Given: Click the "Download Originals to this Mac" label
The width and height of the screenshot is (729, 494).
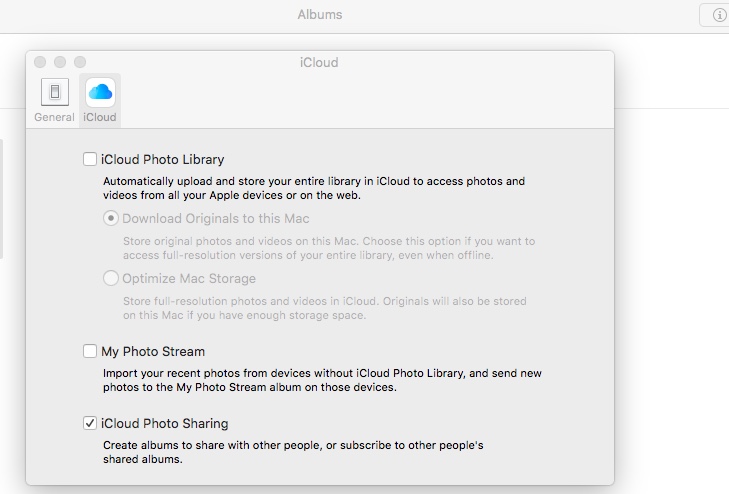Looking at the screenshot, I should coord(216,218).
